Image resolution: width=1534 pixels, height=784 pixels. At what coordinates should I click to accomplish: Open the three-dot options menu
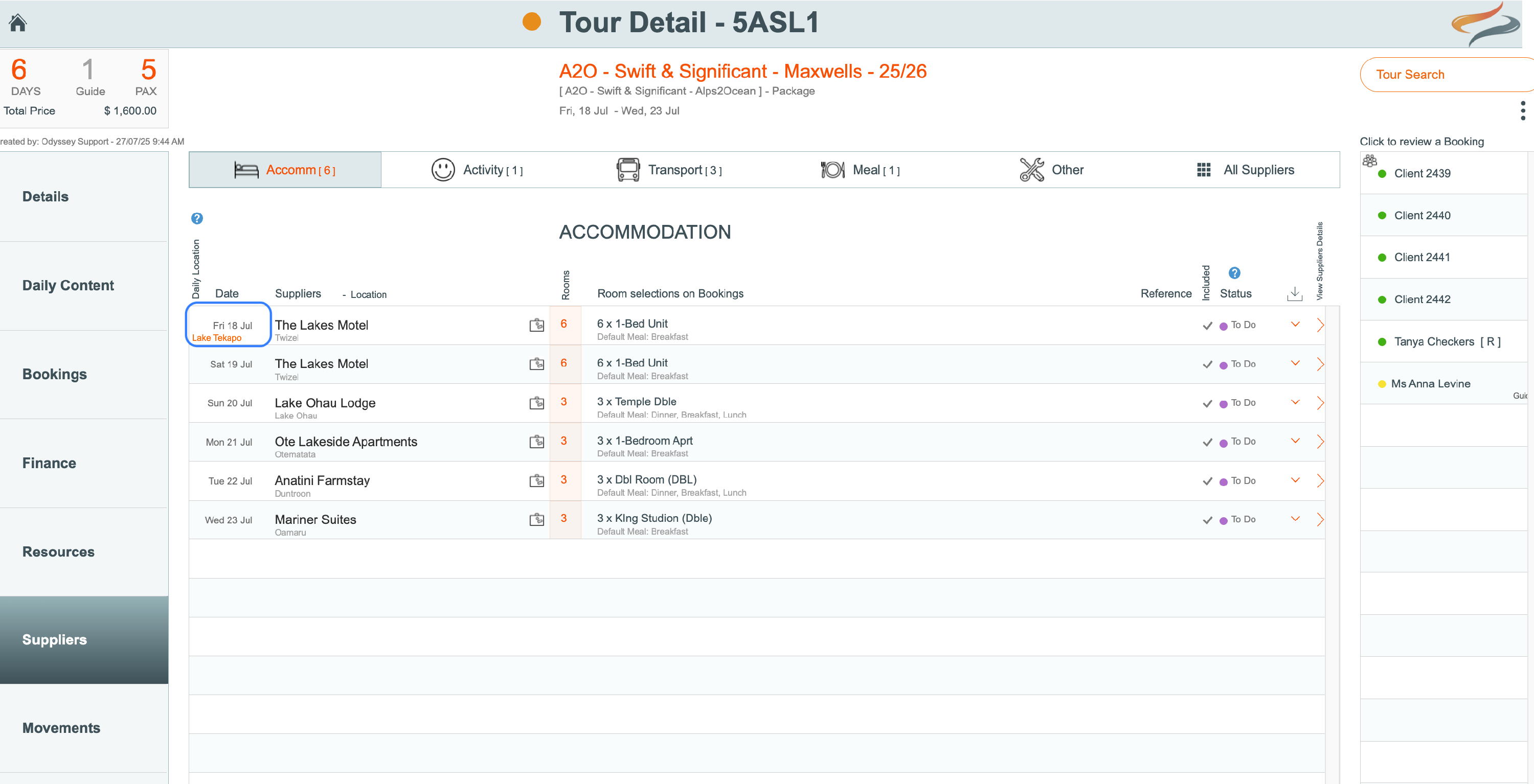tap(1522, 111)
